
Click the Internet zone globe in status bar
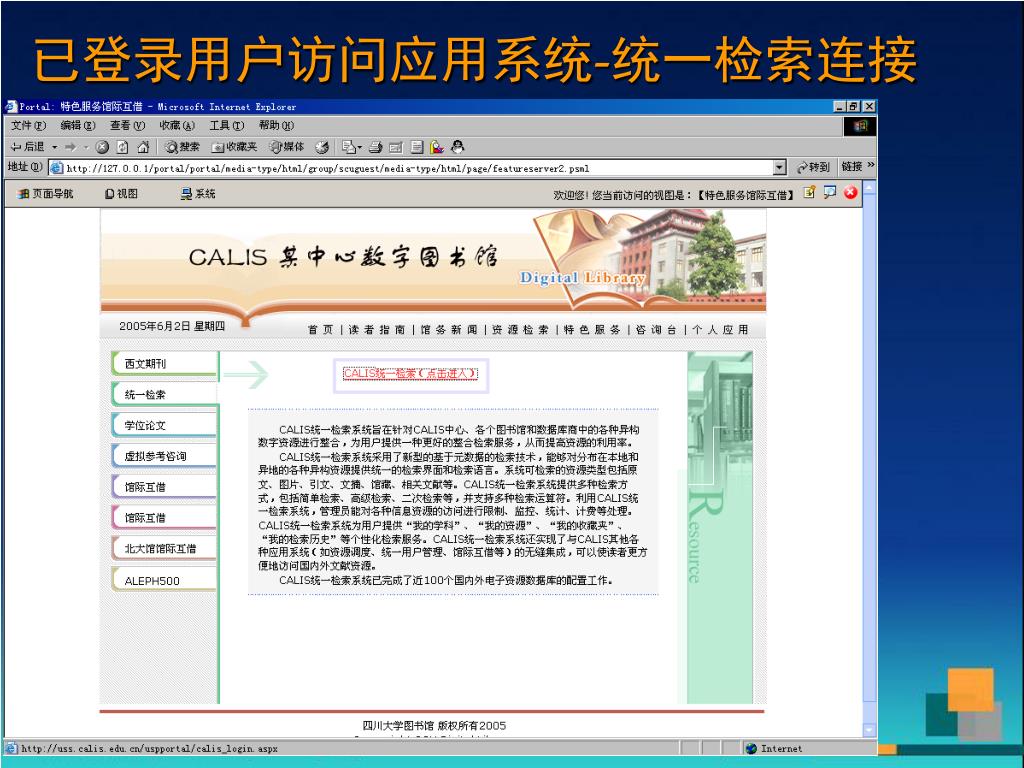coord(751,748)
